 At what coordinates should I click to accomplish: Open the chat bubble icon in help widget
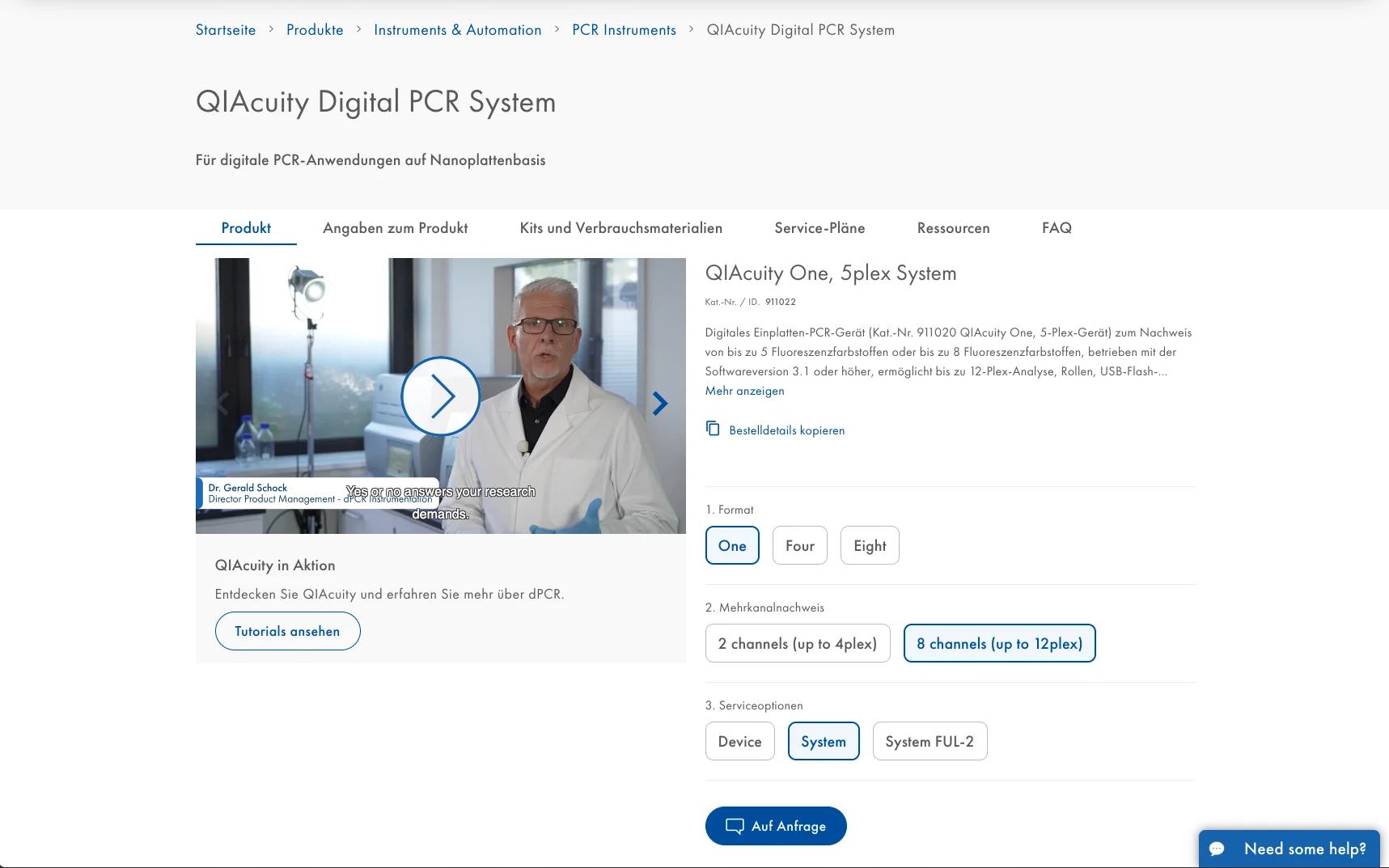pos(1217,849)
